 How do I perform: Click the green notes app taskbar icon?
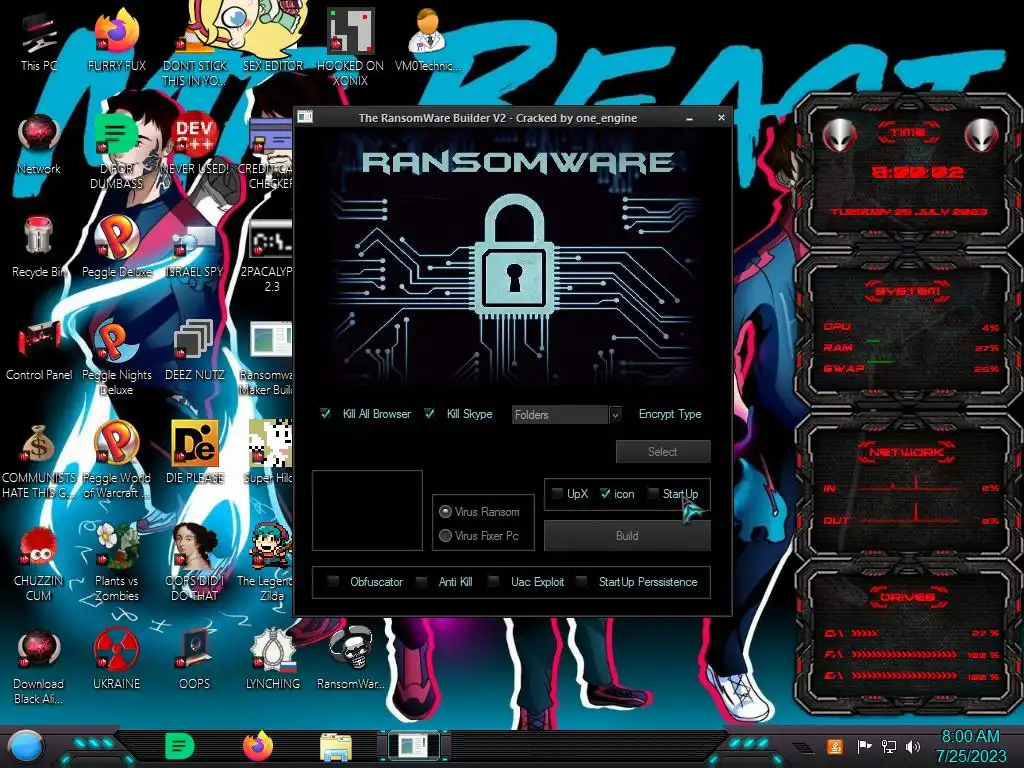pos(180,746)
